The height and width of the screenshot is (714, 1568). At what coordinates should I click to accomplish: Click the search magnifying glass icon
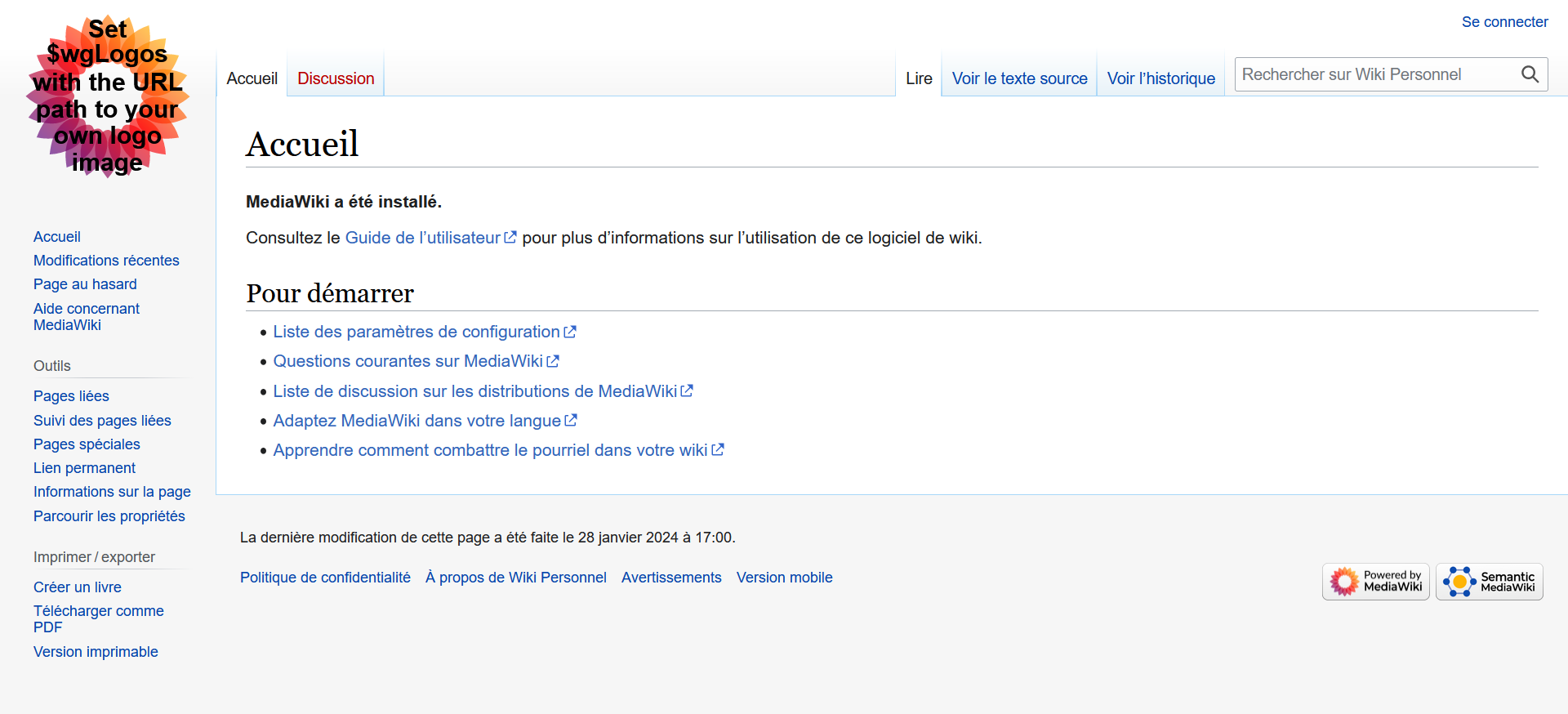pos(1530,74)
